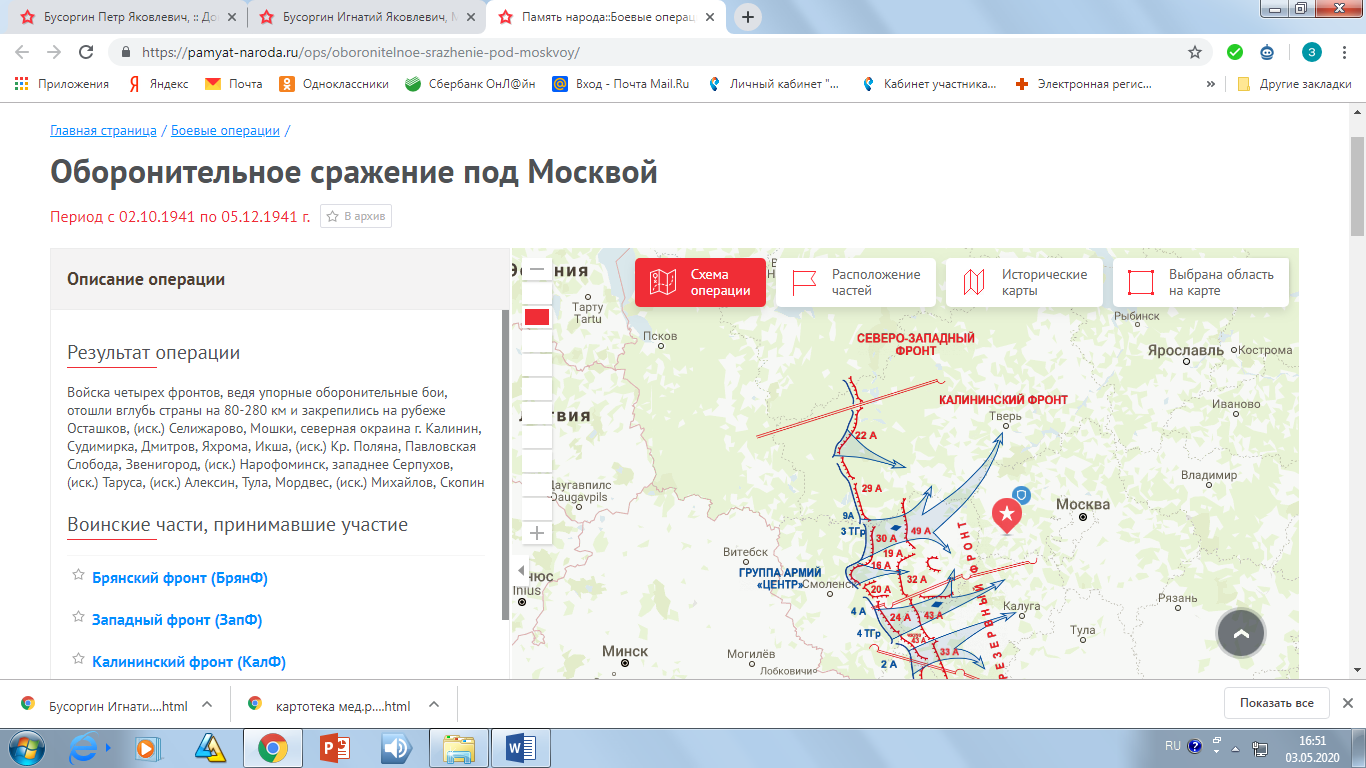Open Word from the Windows taskbar
The height and width of the screenshot is (768, 1366).
(521, 747)
